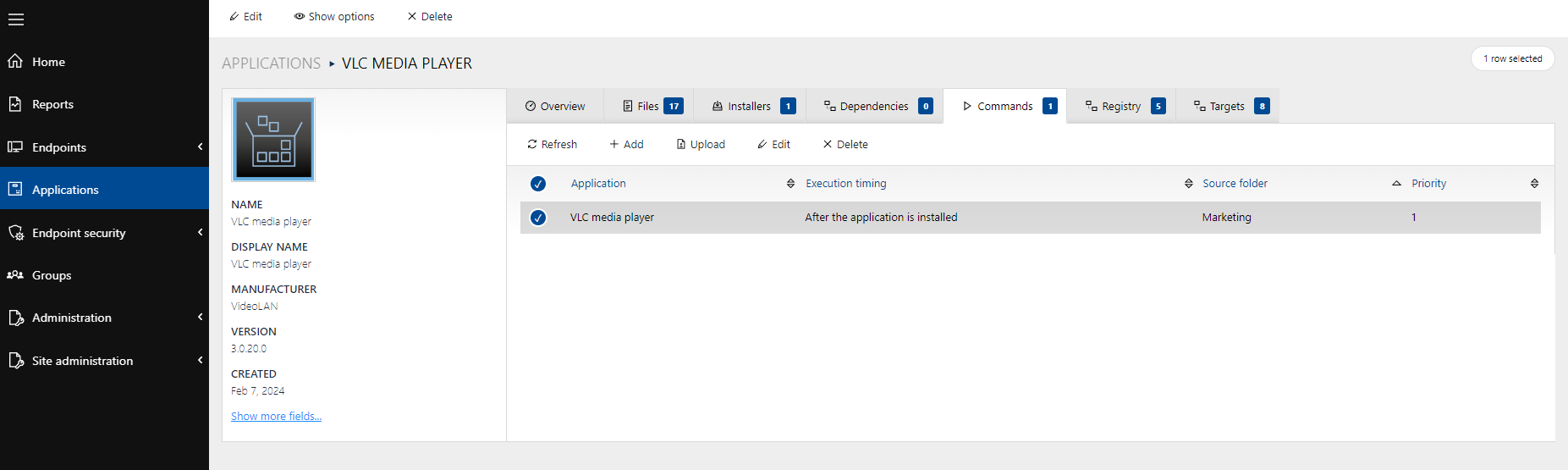Click the Refresh icon in the commands toolbar
This screenshot has width=1568, height=470.
click(532, 145)
